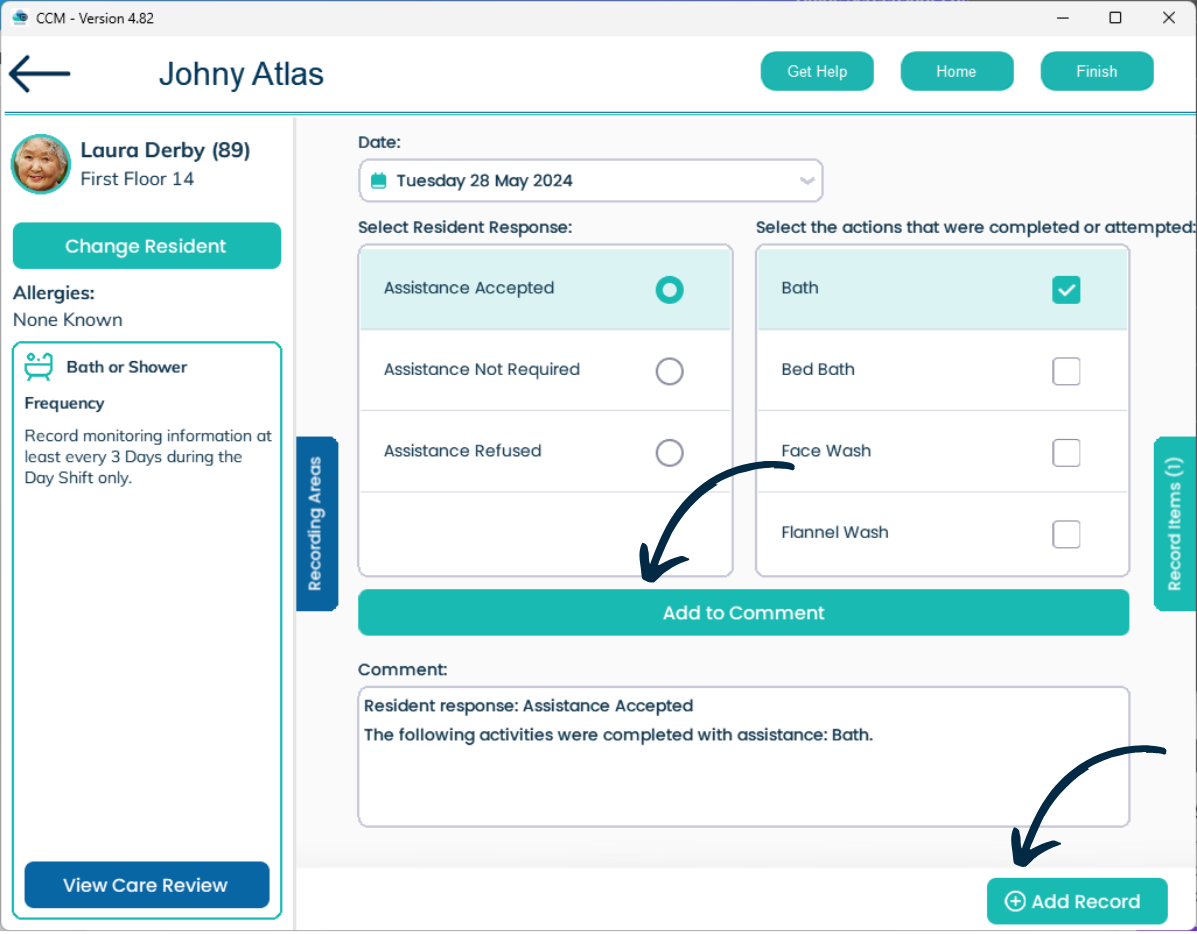Click Laura Derby's profile photo
This screenshot has width=1197, height=934.
click(x=40, y=164)
